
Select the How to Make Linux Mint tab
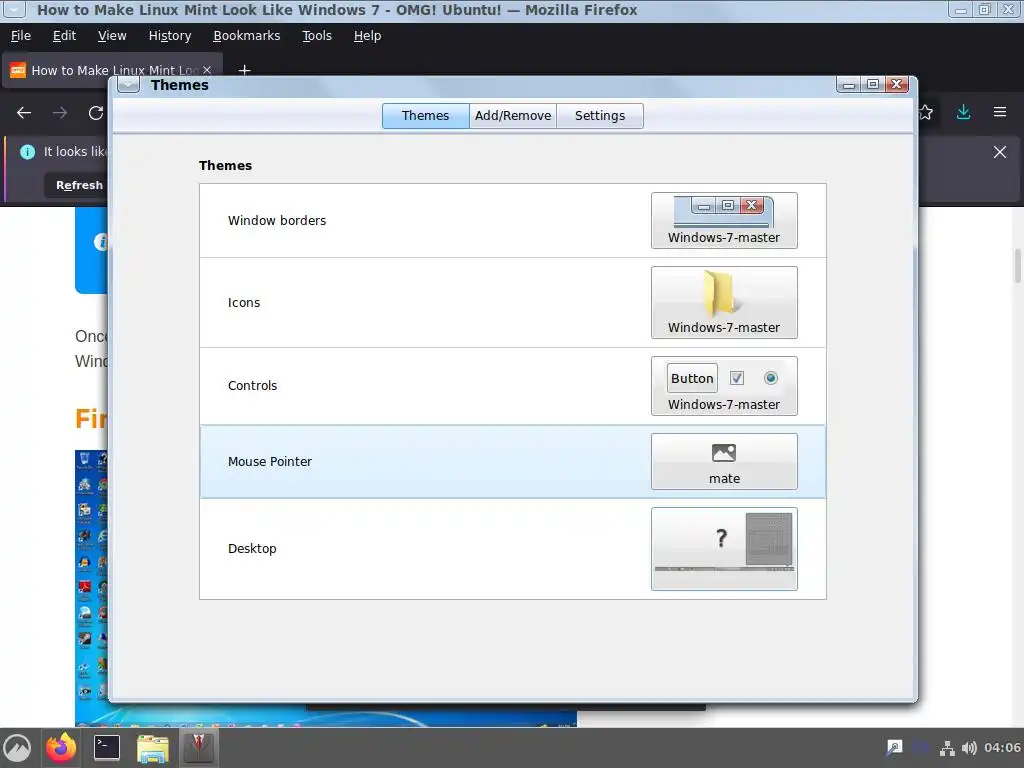(x=111, y=70)
